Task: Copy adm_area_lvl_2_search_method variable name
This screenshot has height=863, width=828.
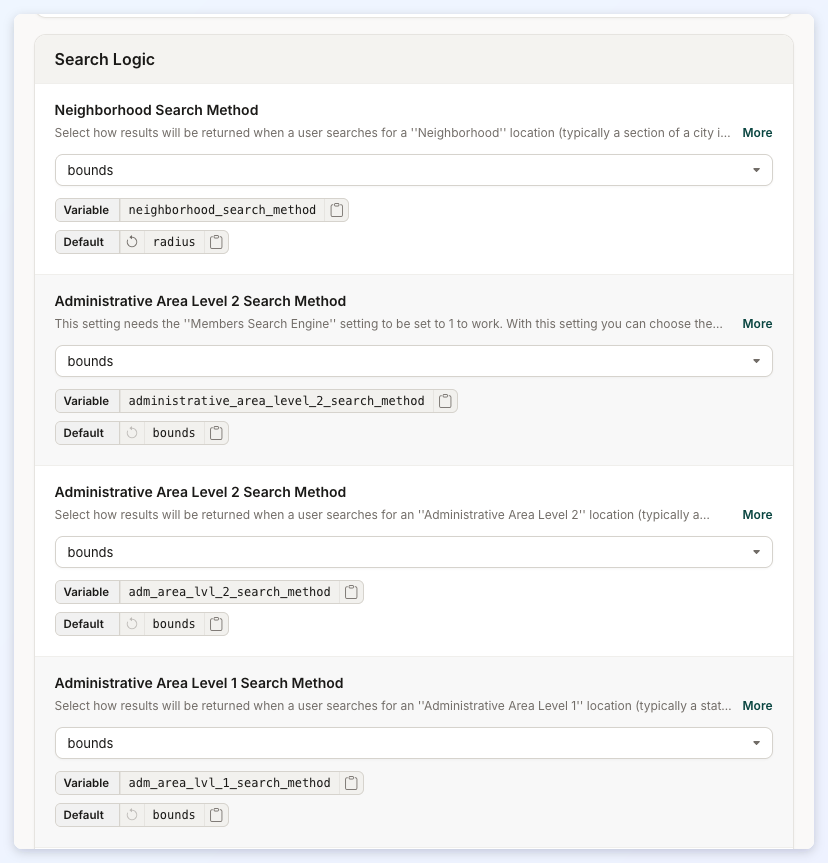Action: point(351,592)
